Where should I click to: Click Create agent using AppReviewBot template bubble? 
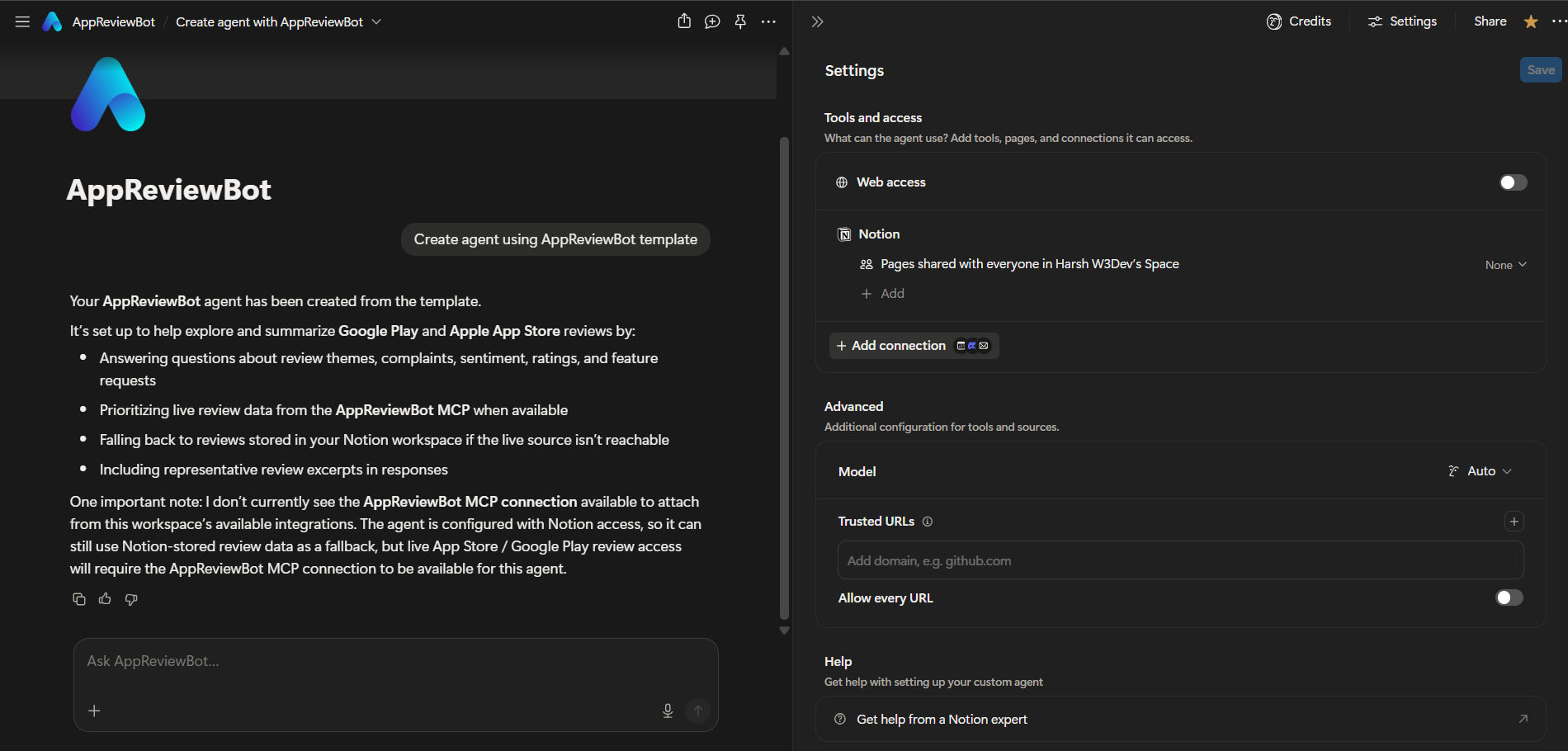[555, 239]
